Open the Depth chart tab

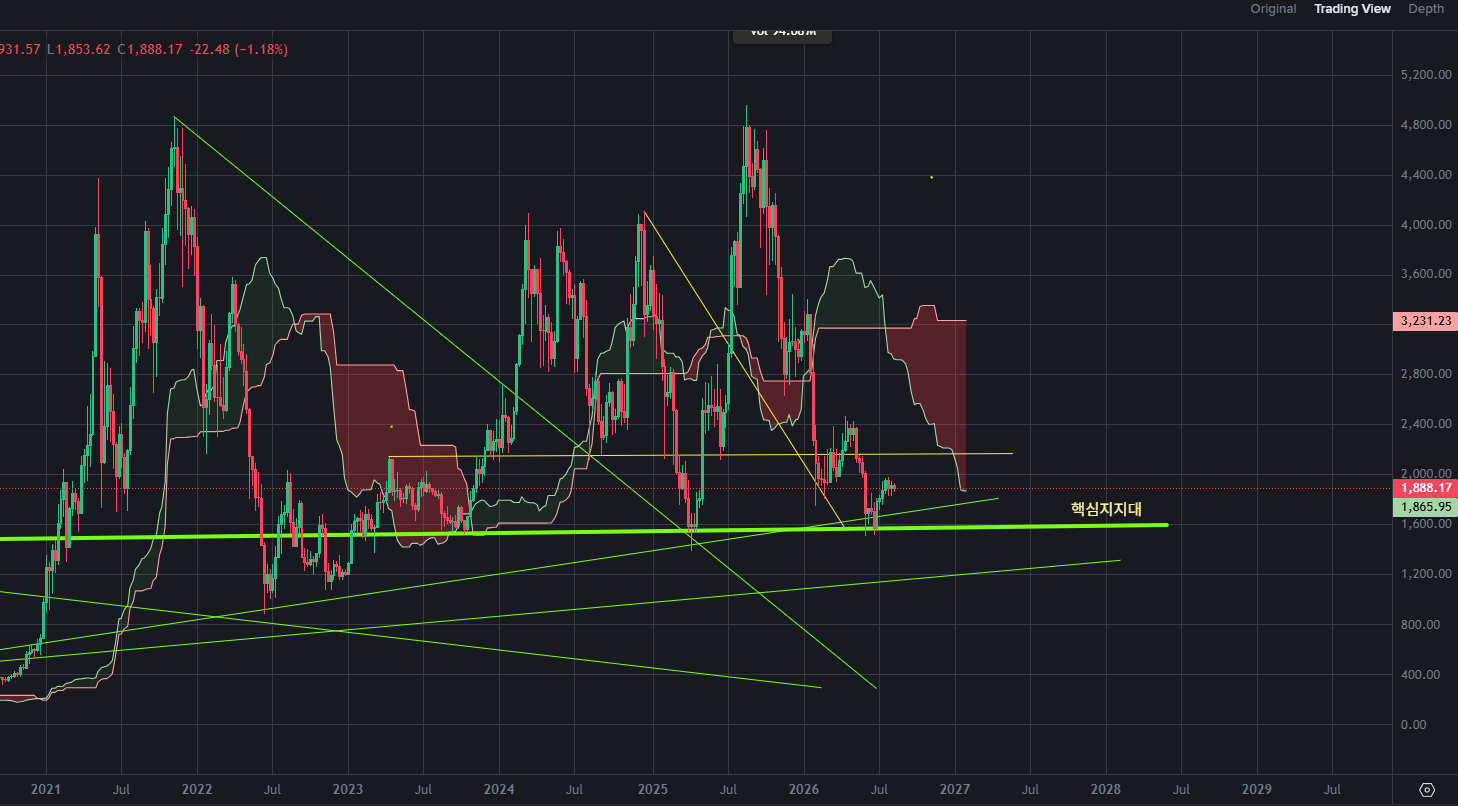(1426, 9)
